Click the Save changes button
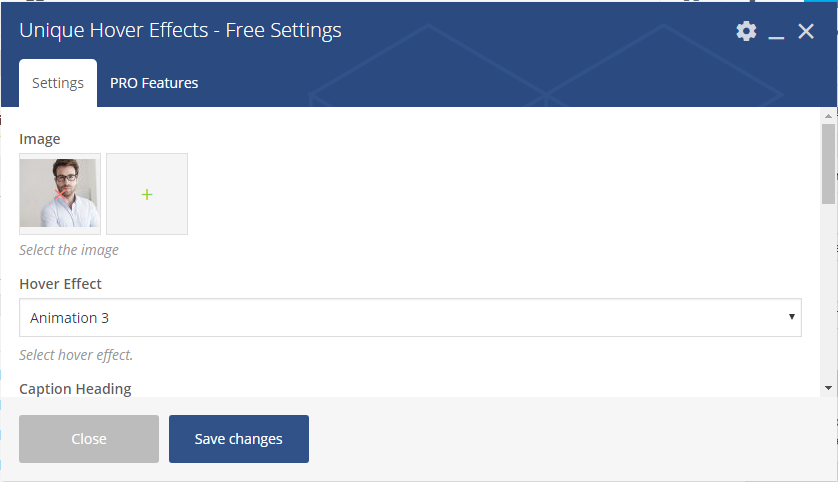Screen dimensions: 838x482 [x=239, y=439]
